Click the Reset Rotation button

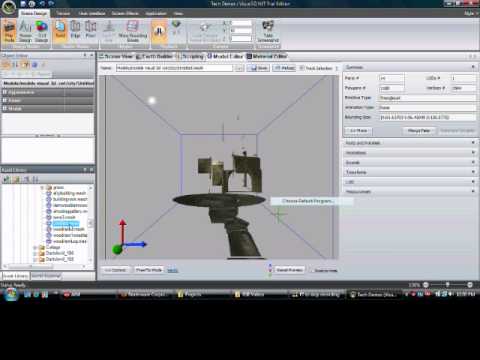point(289,270)
